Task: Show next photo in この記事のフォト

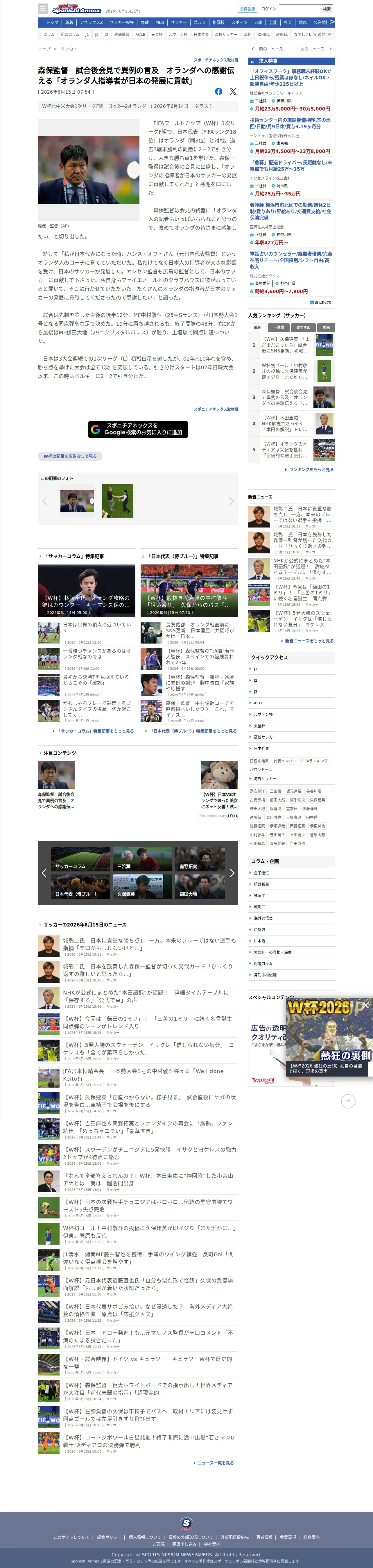Action: pyautogui.click(x=231, y=501)
